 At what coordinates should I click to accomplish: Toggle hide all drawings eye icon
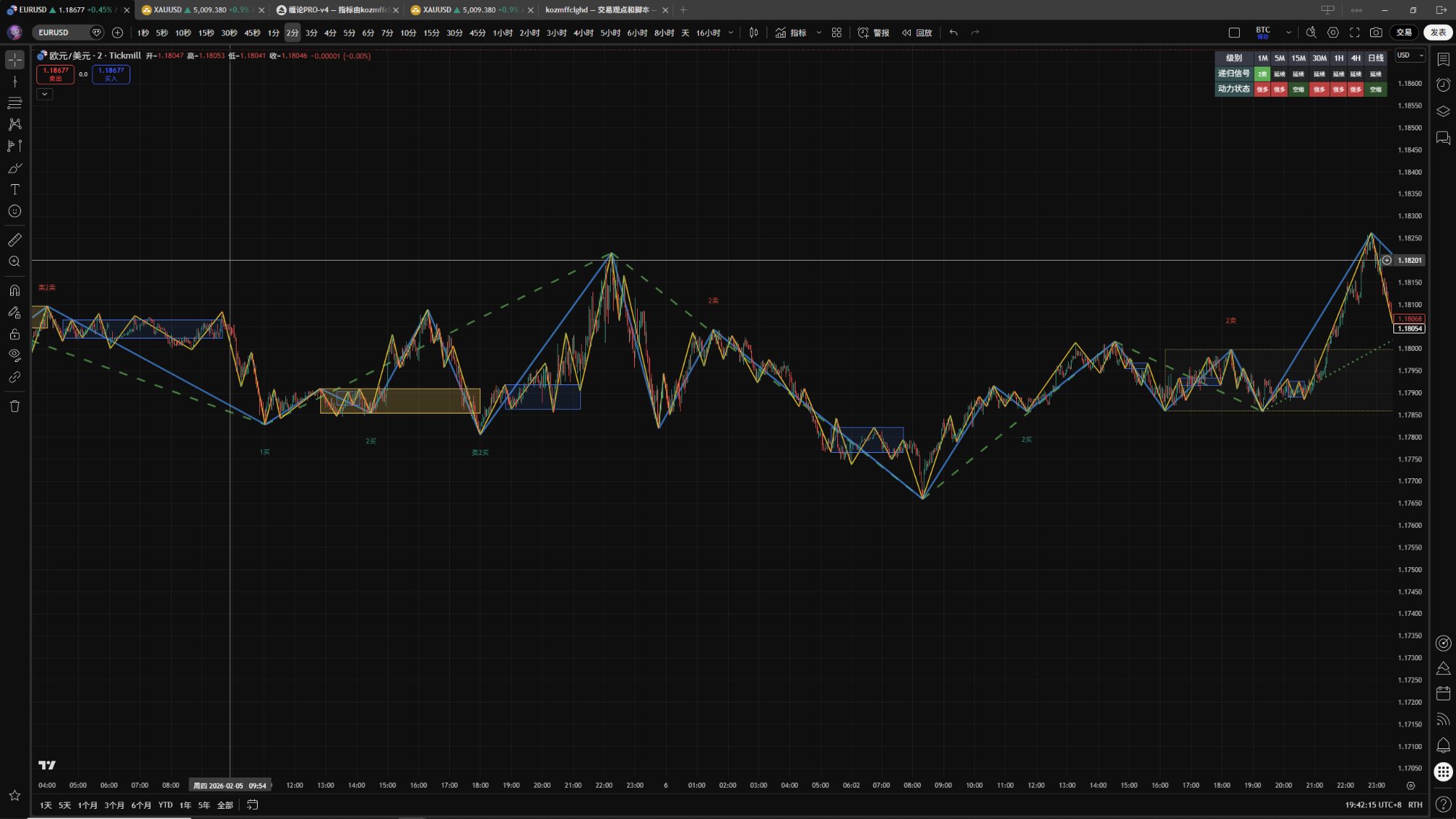15,355
